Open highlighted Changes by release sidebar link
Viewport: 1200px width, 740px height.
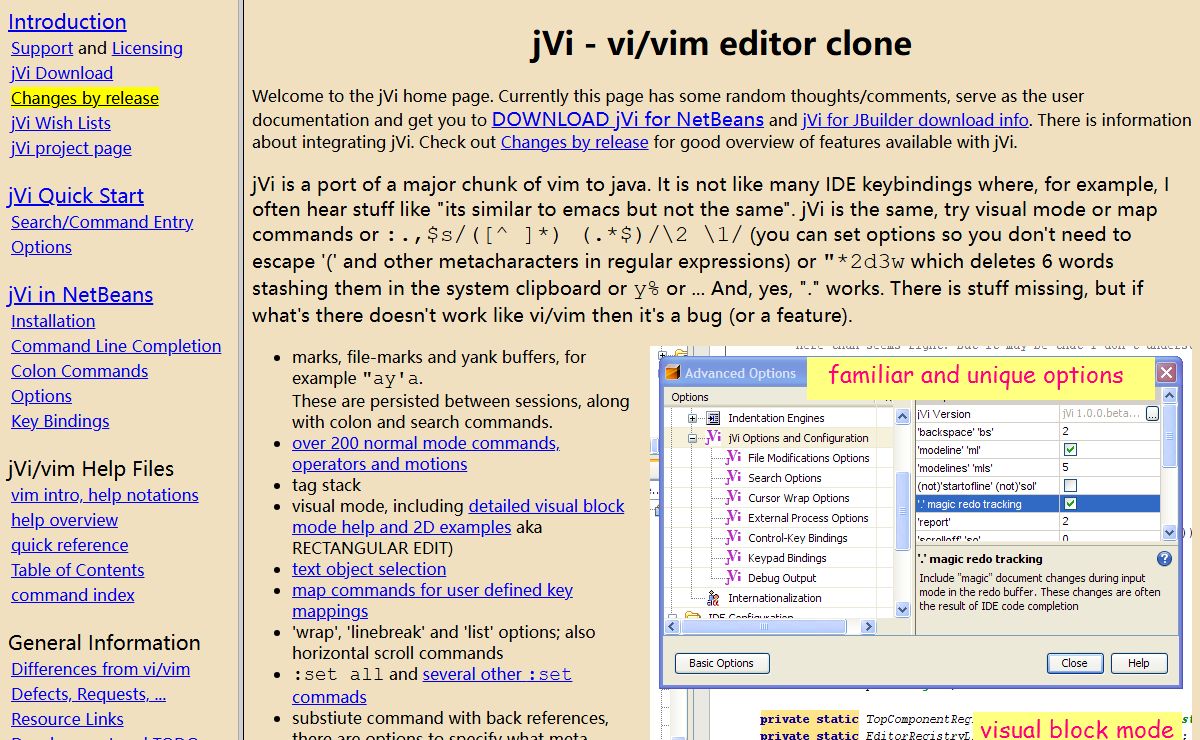85,98
